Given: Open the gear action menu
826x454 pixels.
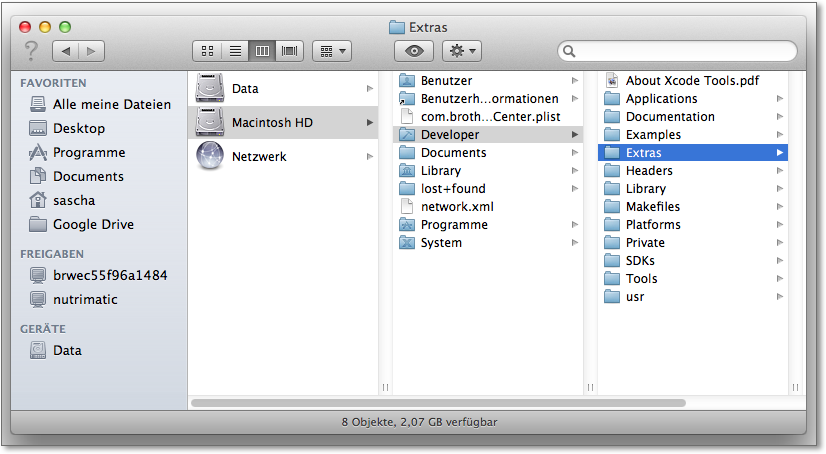Looking at the screenshot, I should [461, 50].
